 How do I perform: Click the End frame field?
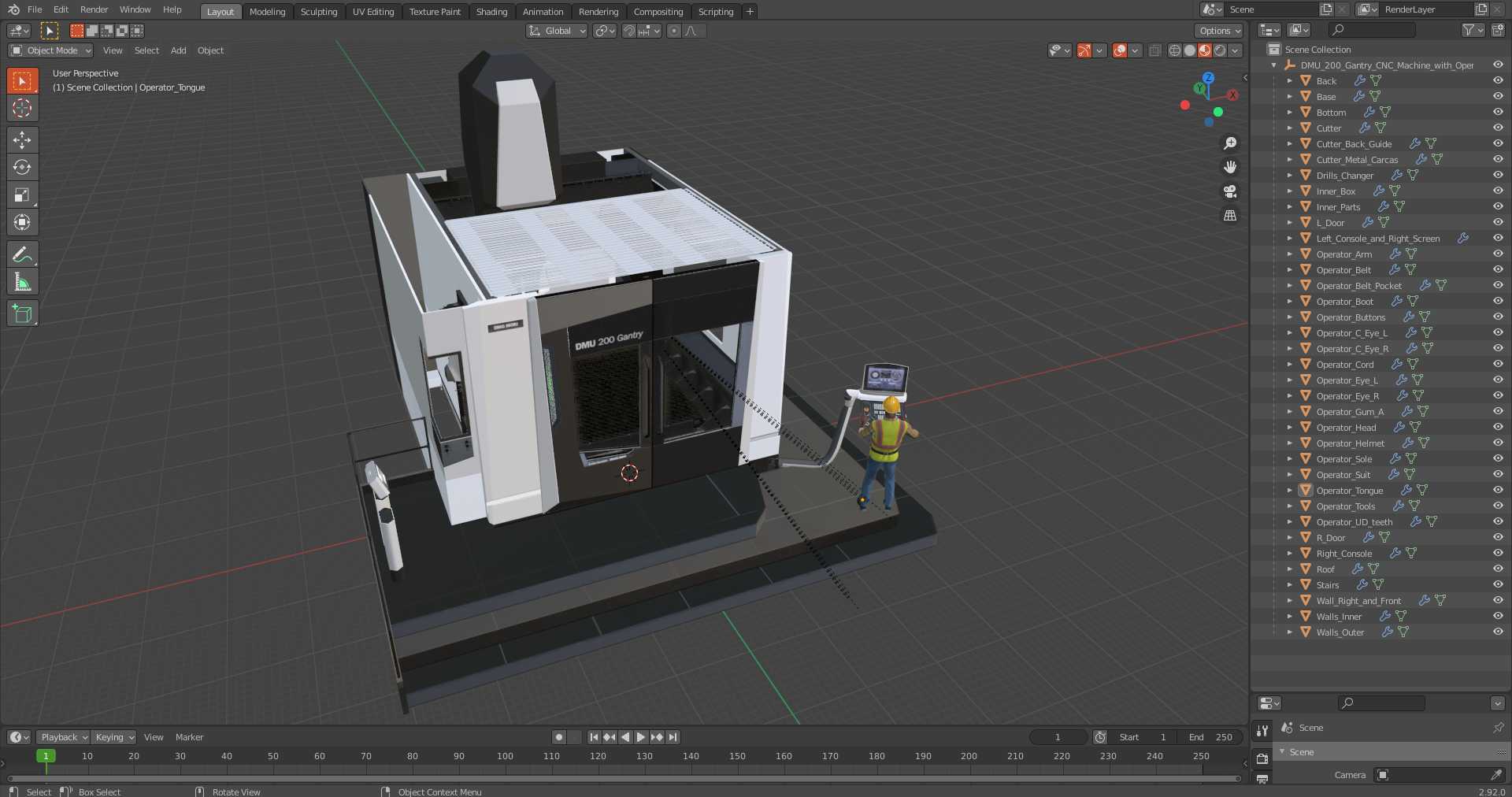point(1210,737)
